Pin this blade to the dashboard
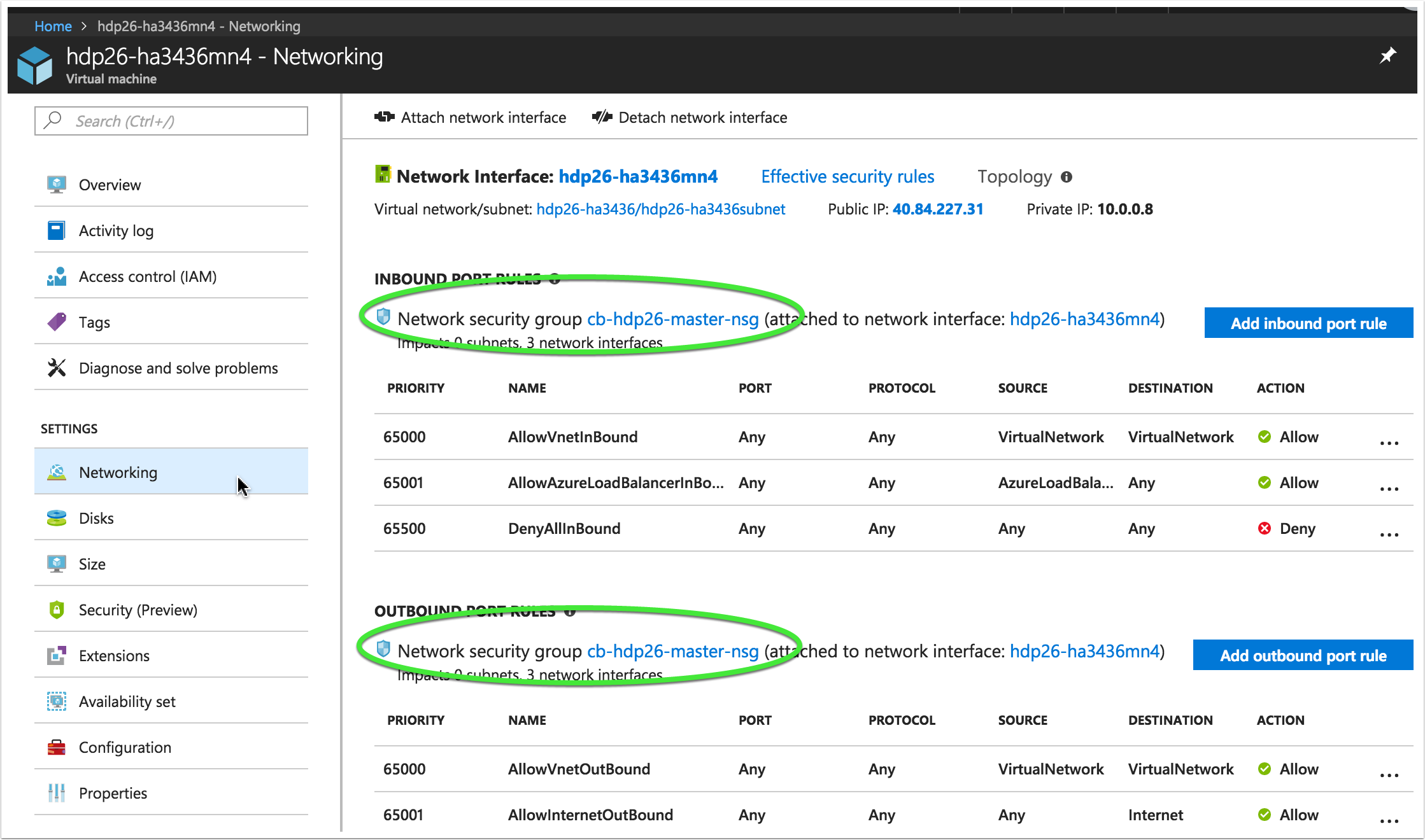Image resolution: width=1425 pixels, height=840 pixels. tap(1388, 56)
